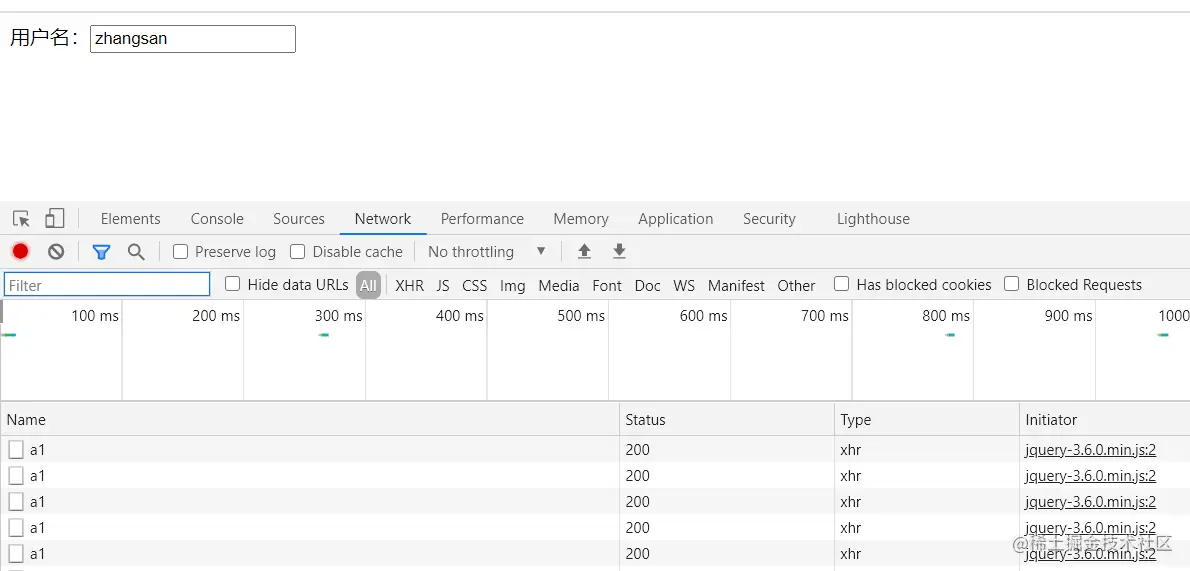
Task: Open the No throttling dropdown
Action: click(x=487, y=251)
